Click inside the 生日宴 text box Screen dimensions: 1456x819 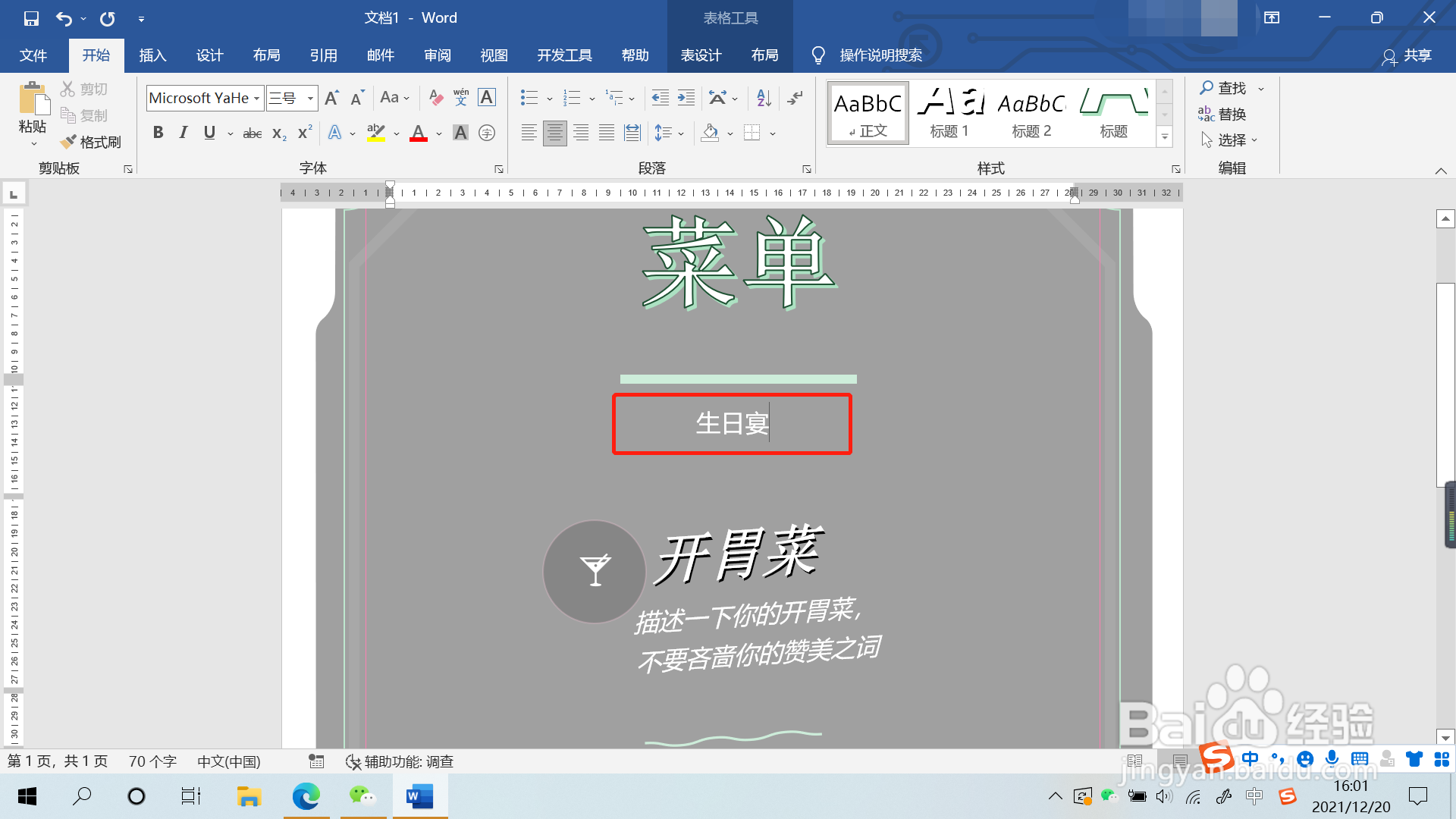click(x=731, y=423)
